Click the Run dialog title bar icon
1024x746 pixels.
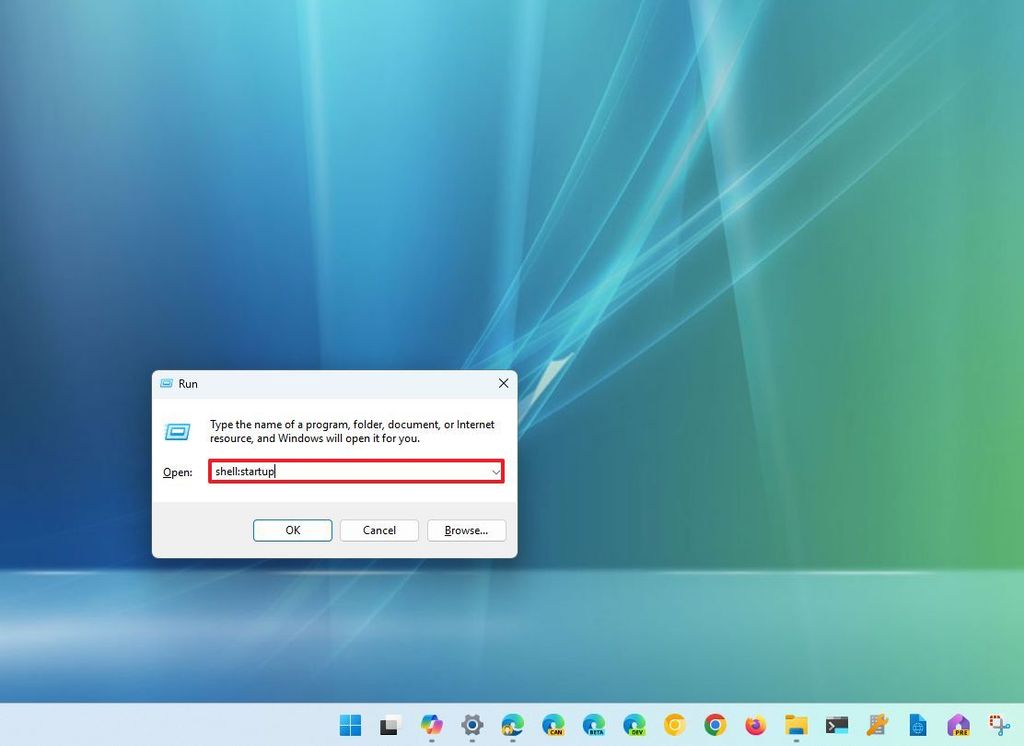[x=166, y=383]
